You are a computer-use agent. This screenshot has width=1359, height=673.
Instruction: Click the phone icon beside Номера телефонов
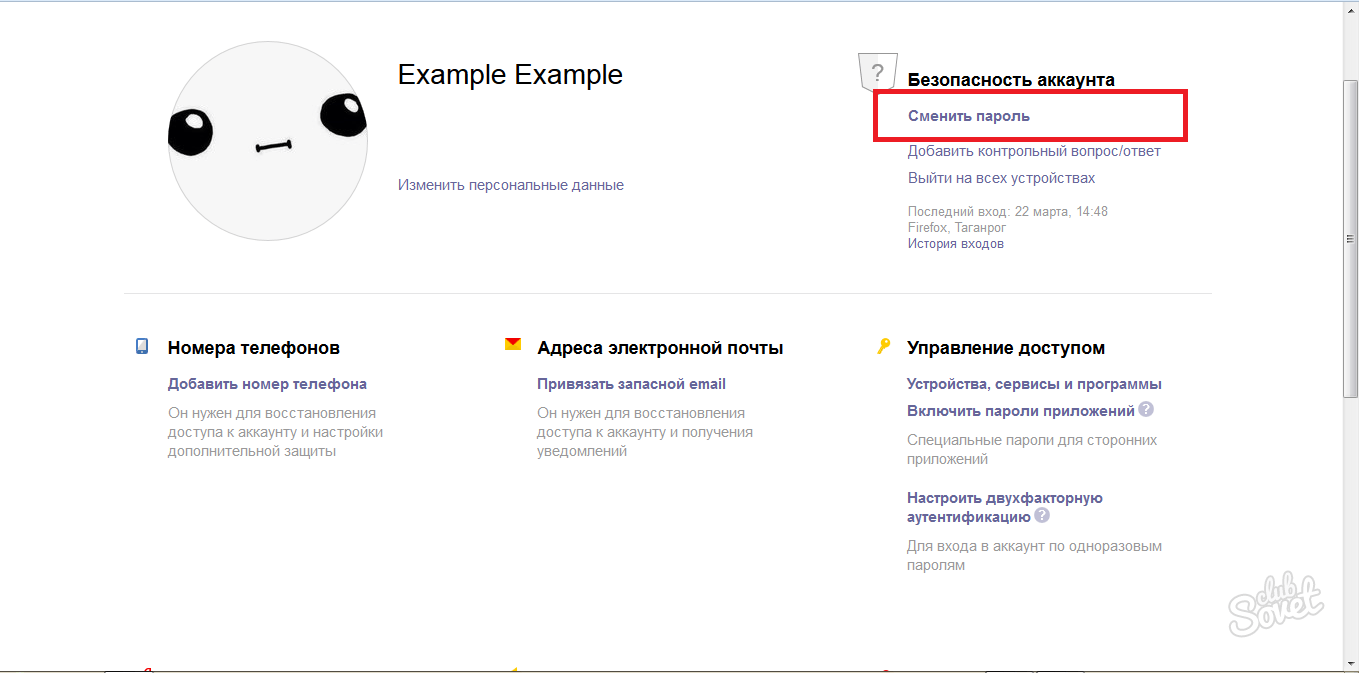[x=142, y=346]
